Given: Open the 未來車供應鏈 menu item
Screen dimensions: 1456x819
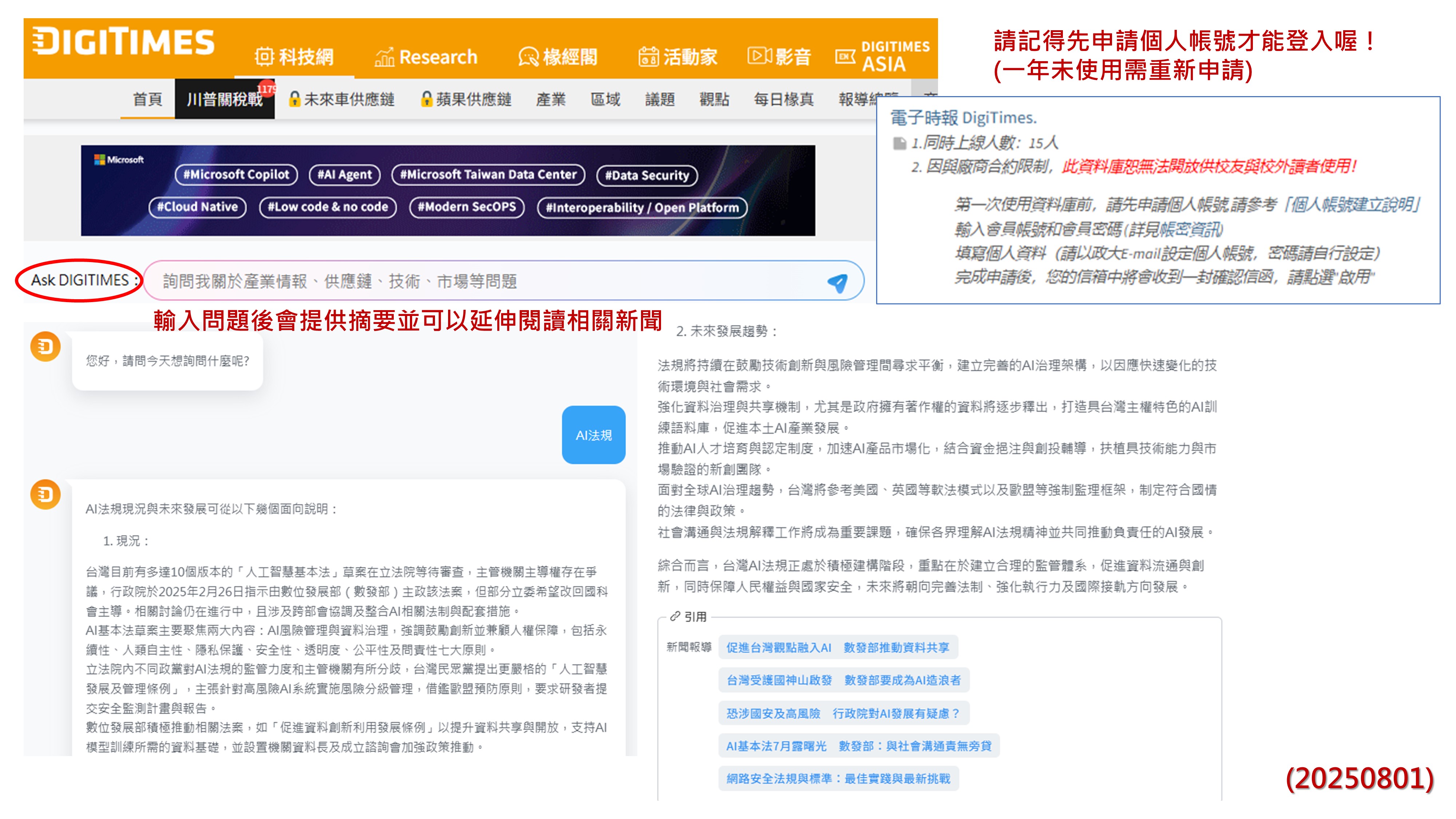Looking at the screenshot, I should 349,100.
